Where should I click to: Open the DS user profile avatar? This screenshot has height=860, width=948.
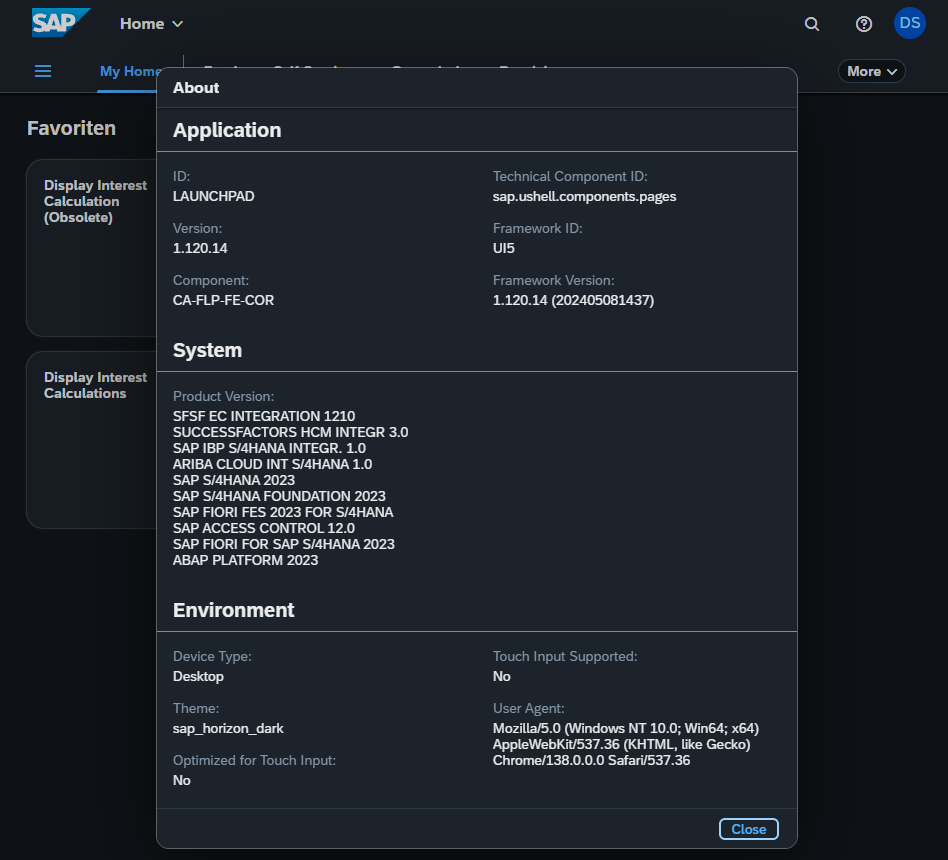pos(909,24)
